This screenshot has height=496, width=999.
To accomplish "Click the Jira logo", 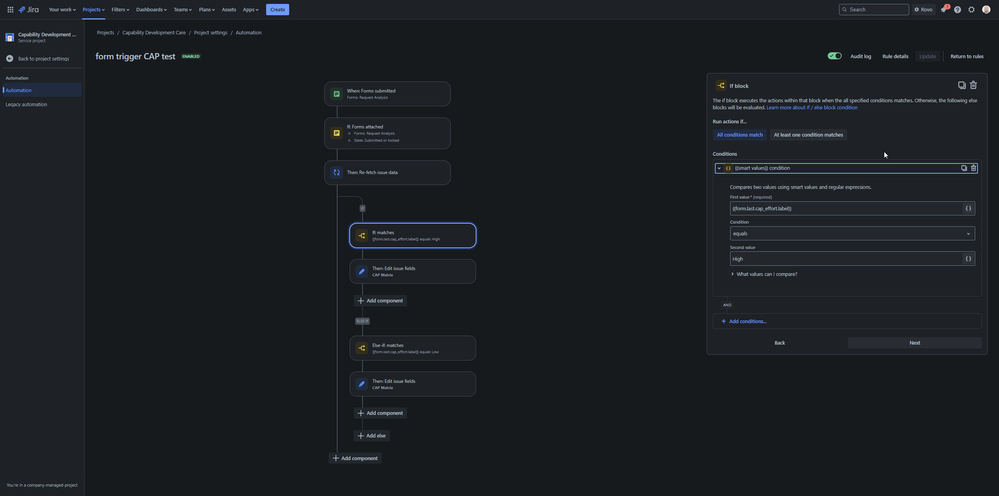I will pyautogui.click(x=29, y=10).
